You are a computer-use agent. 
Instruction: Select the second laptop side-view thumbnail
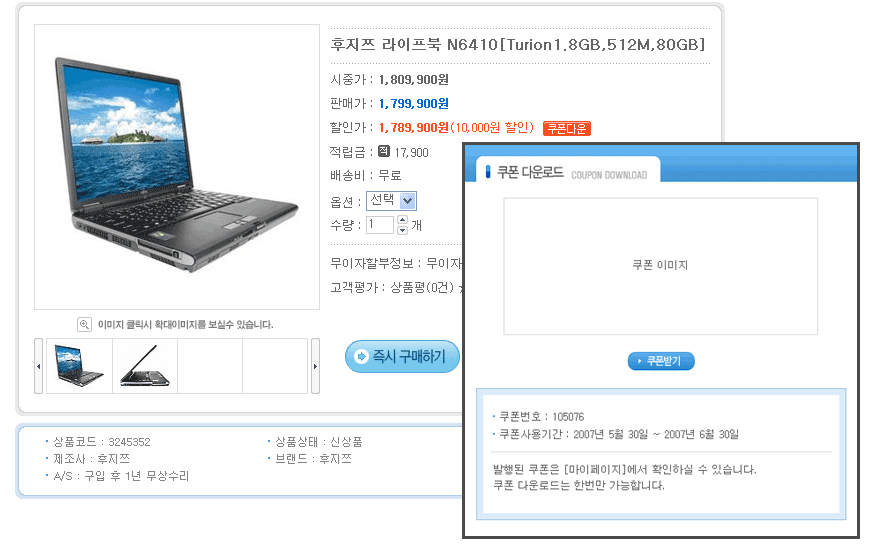pos(145,366)
